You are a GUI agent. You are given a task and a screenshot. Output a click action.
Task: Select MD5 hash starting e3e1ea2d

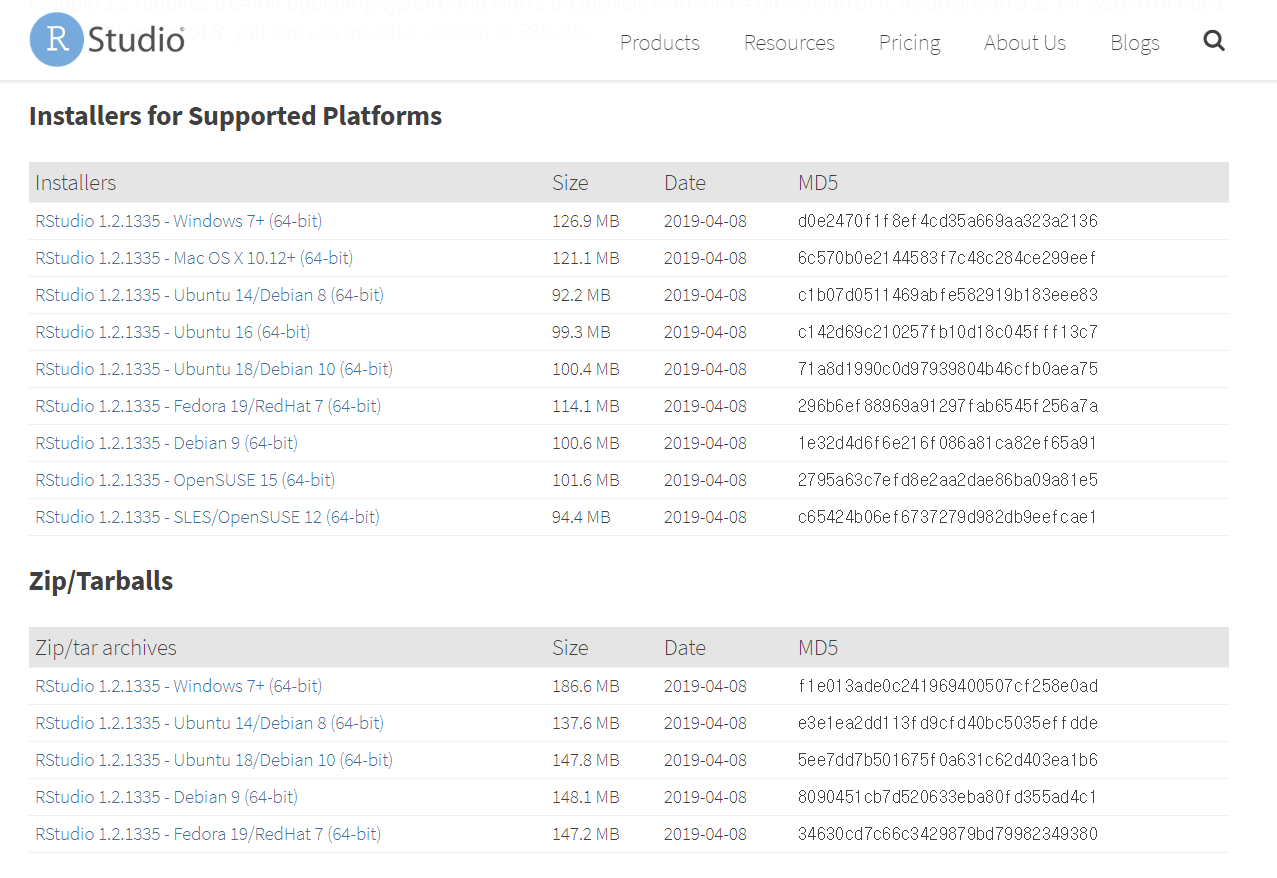click(948, 723)
